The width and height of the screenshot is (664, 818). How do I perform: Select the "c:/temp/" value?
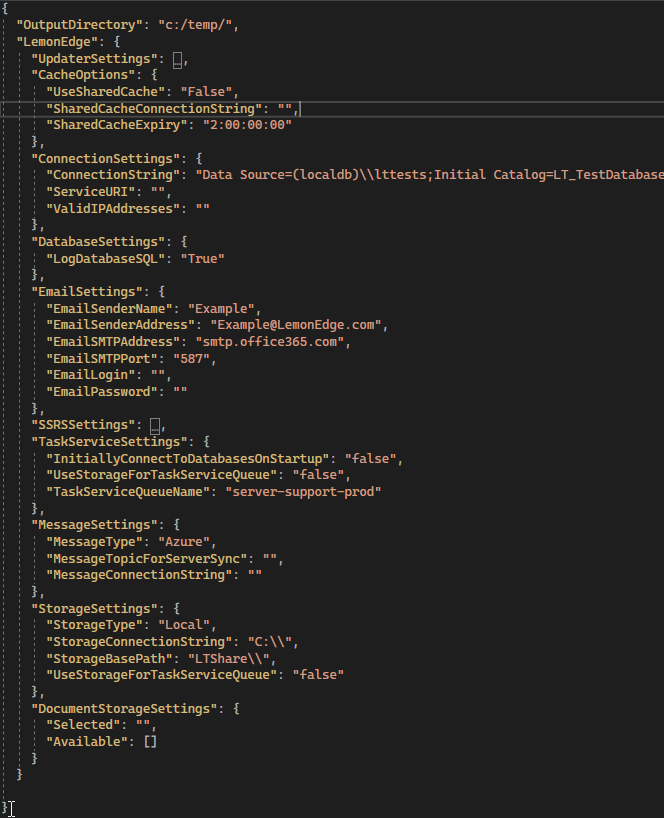tap(195, 25)
